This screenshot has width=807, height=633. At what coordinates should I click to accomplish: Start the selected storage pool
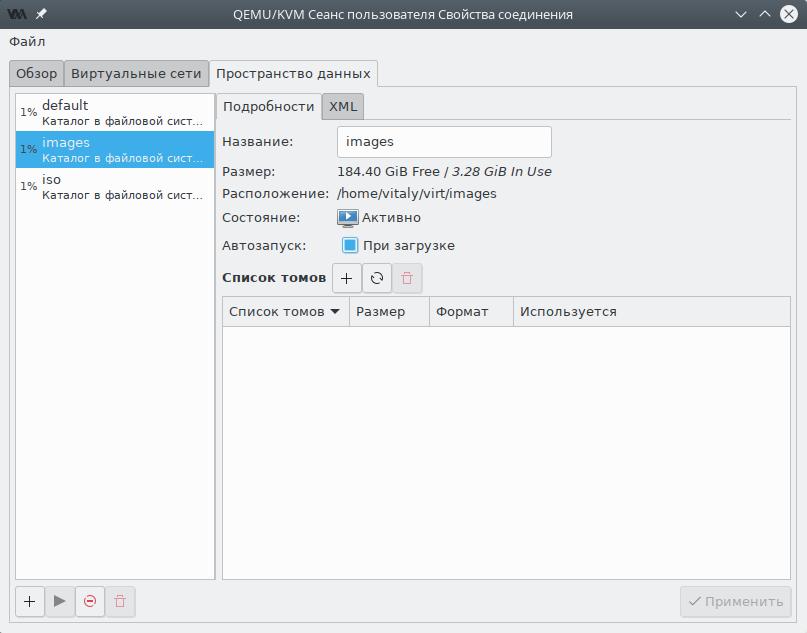[60, 601]
